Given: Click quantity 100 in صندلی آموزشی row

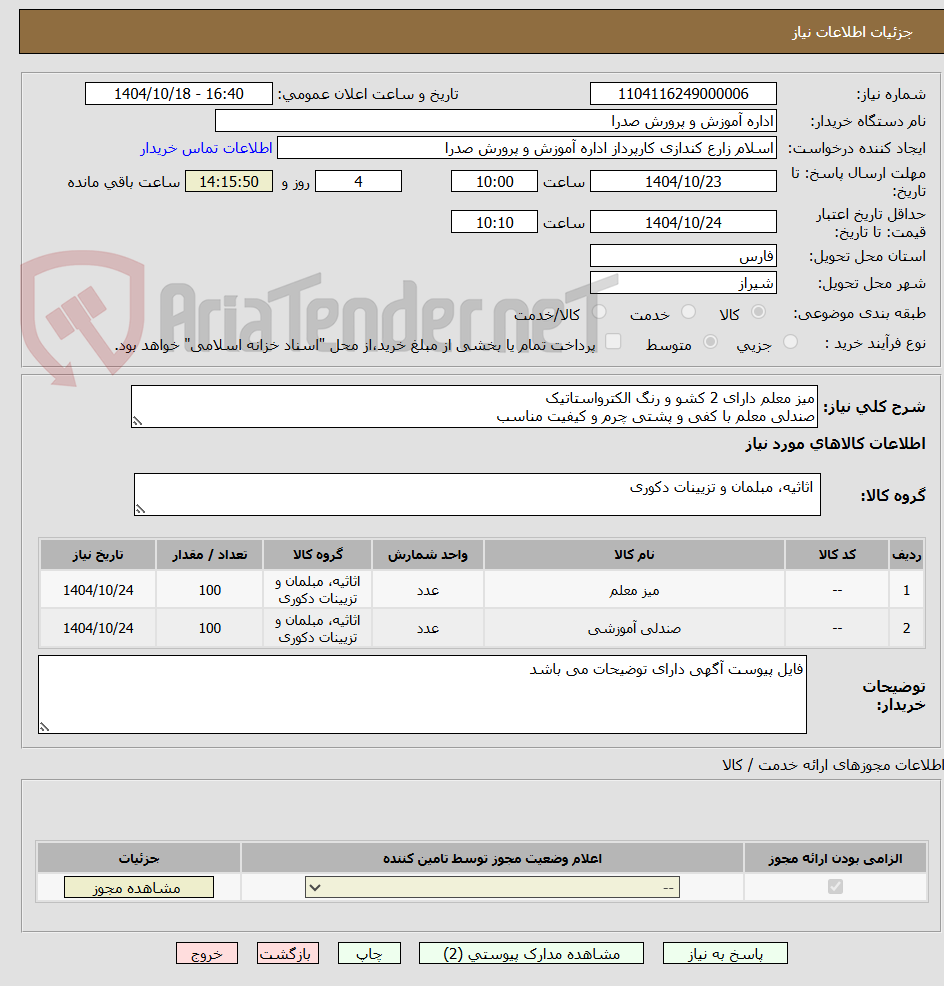Looking at the screenshot, I should [209, 628].
